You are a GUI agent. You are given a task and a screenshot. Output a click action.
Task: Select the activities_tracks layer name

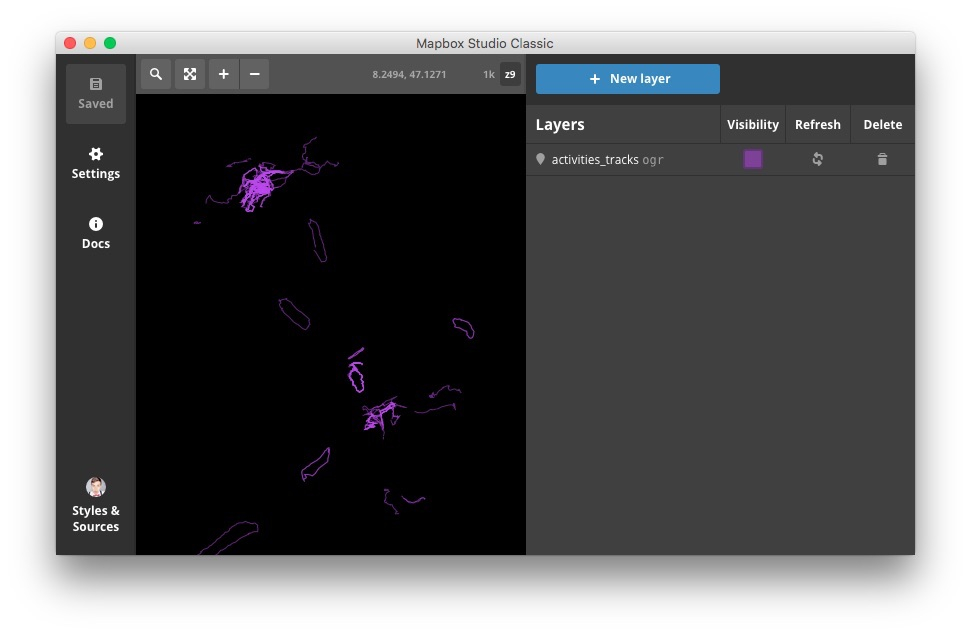pyautogui.click(x=595, y=160)
